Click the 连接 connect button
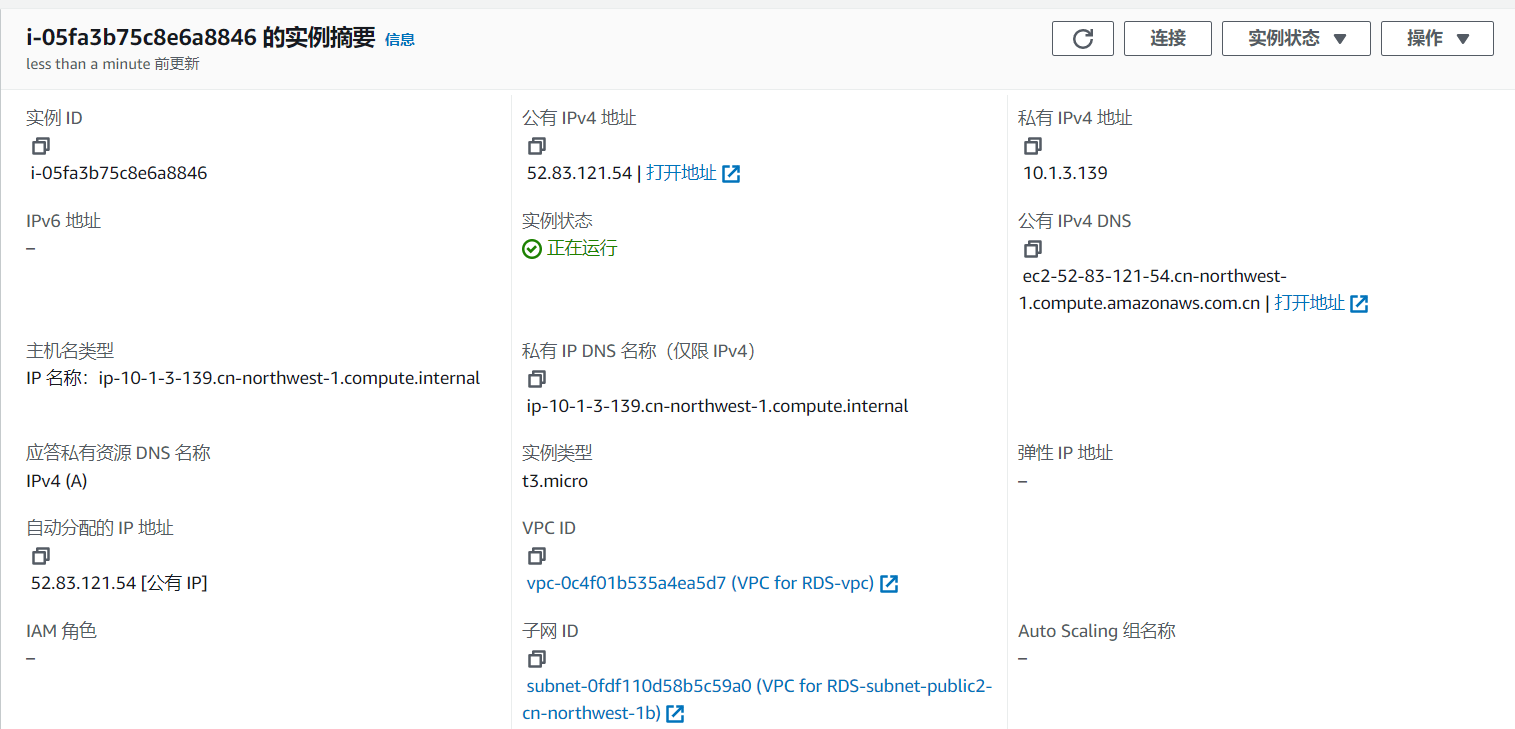This screenshot has height=729, width=1515. point(1168,38)
